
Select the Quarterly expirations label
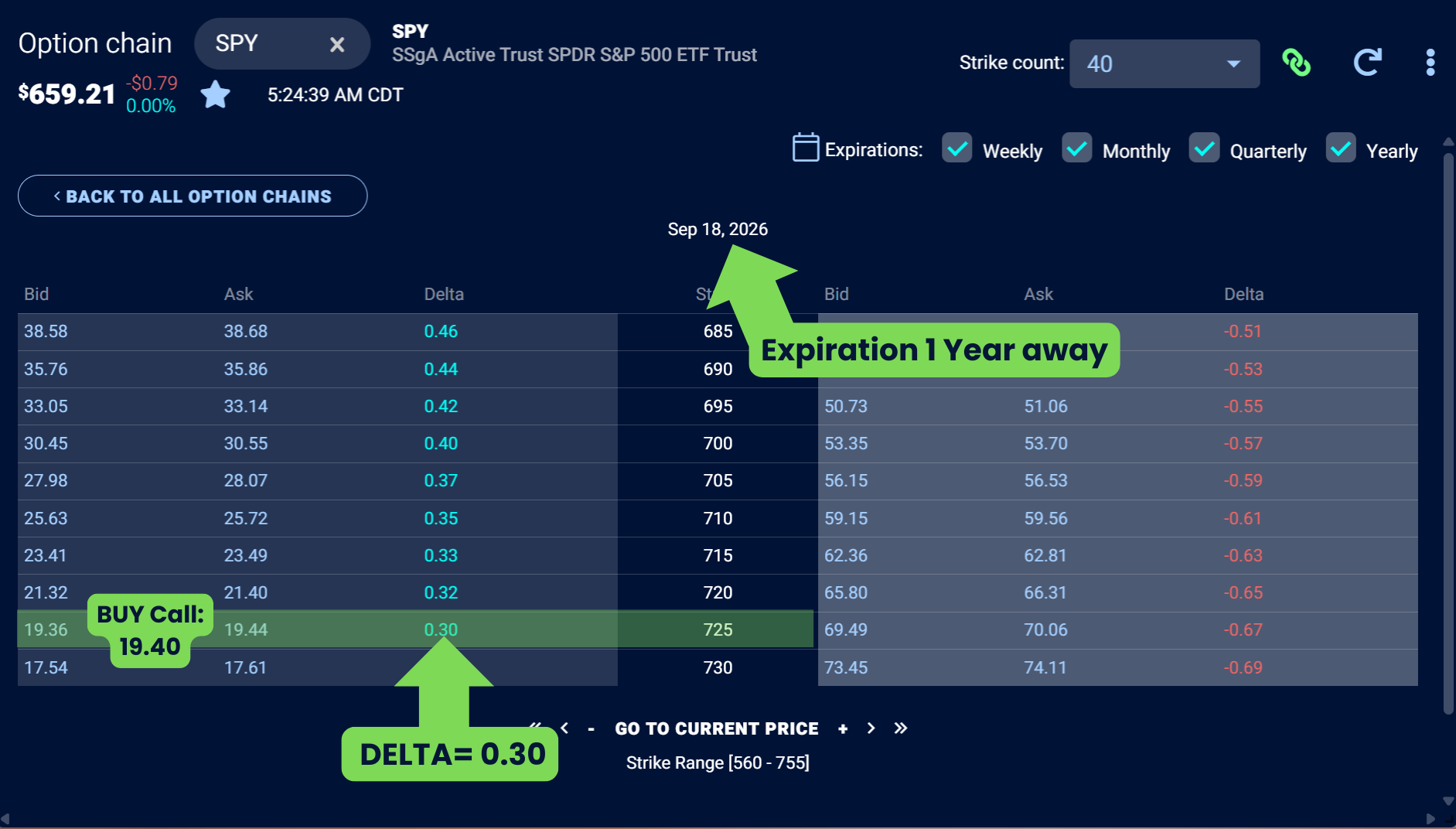pyautogui.click(x=1268, y=151)
